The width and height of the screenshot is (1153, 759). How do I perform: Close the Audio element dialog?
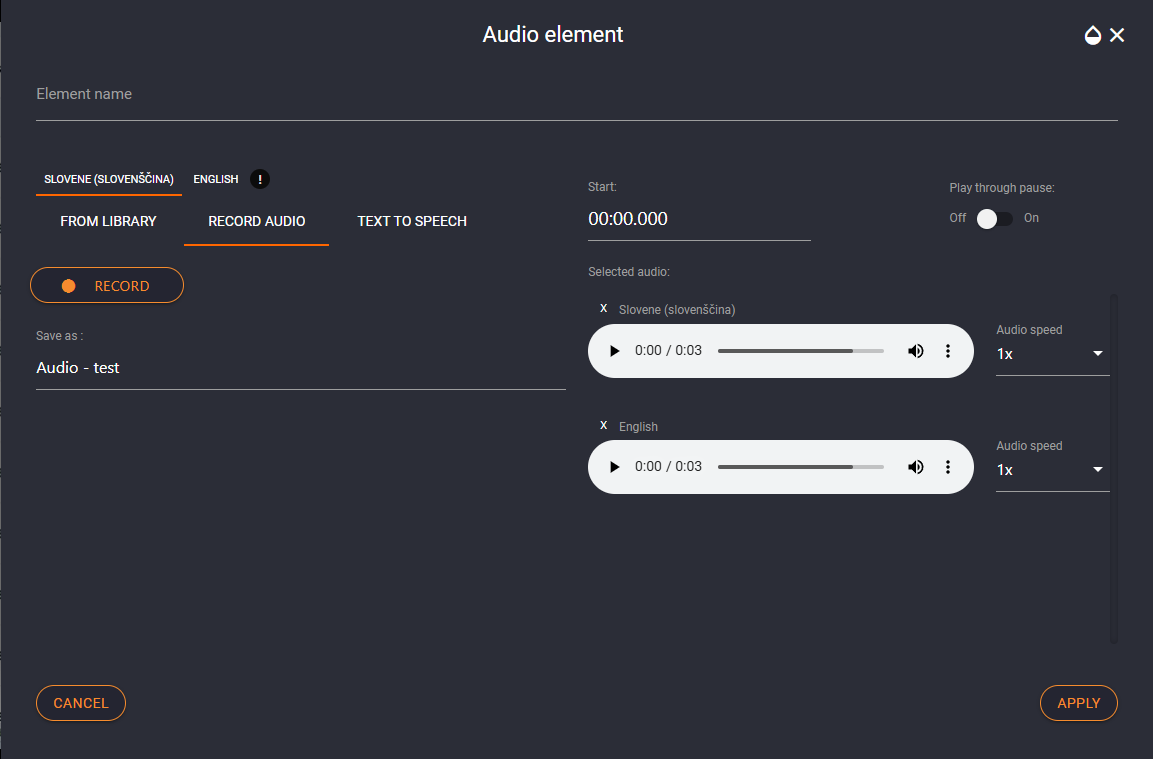point(1117,35)
